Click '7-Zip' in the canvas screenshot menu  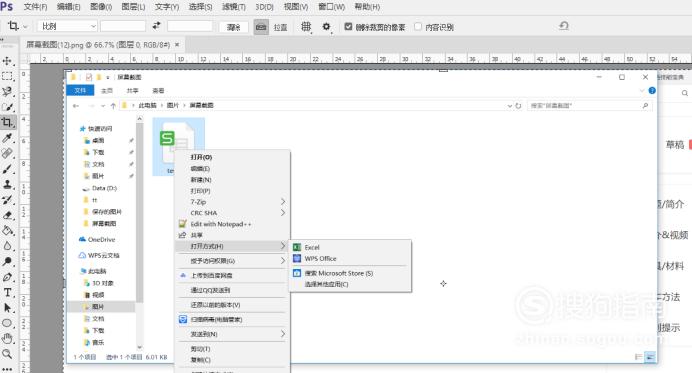(198, 202)
